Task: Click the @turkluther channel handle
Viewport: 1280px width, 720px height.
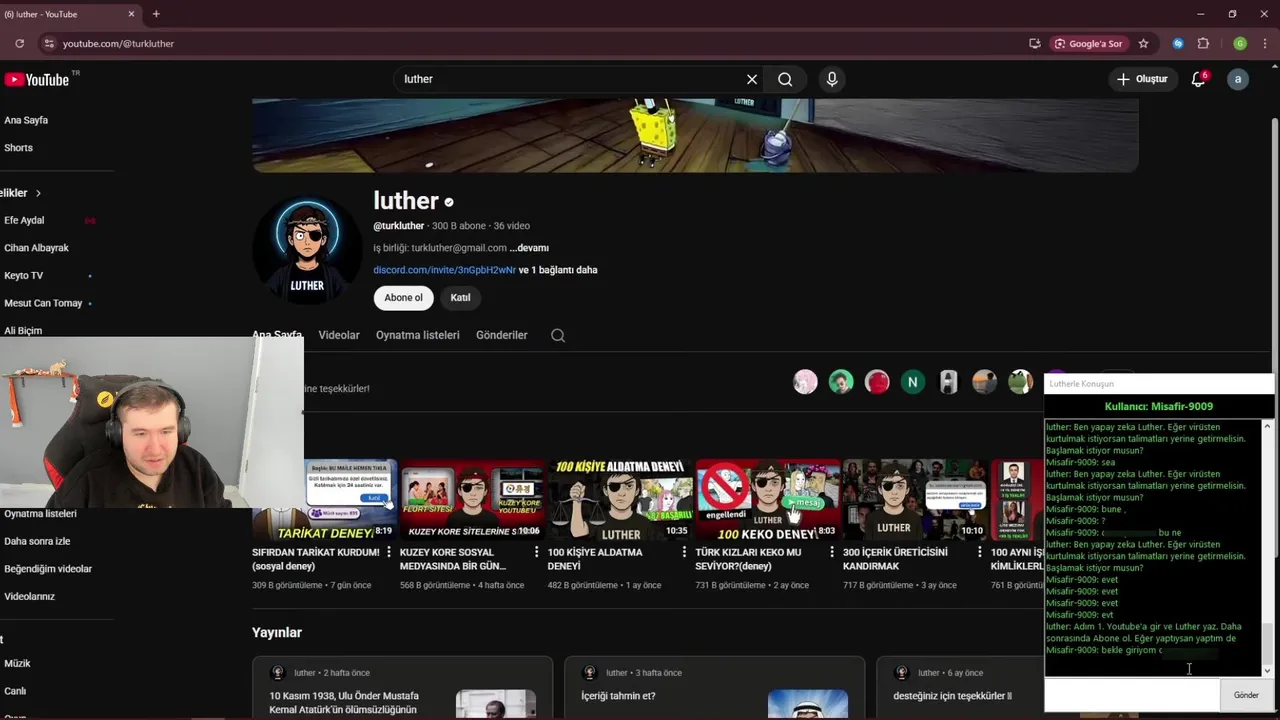Action: (x=399, y=226)
